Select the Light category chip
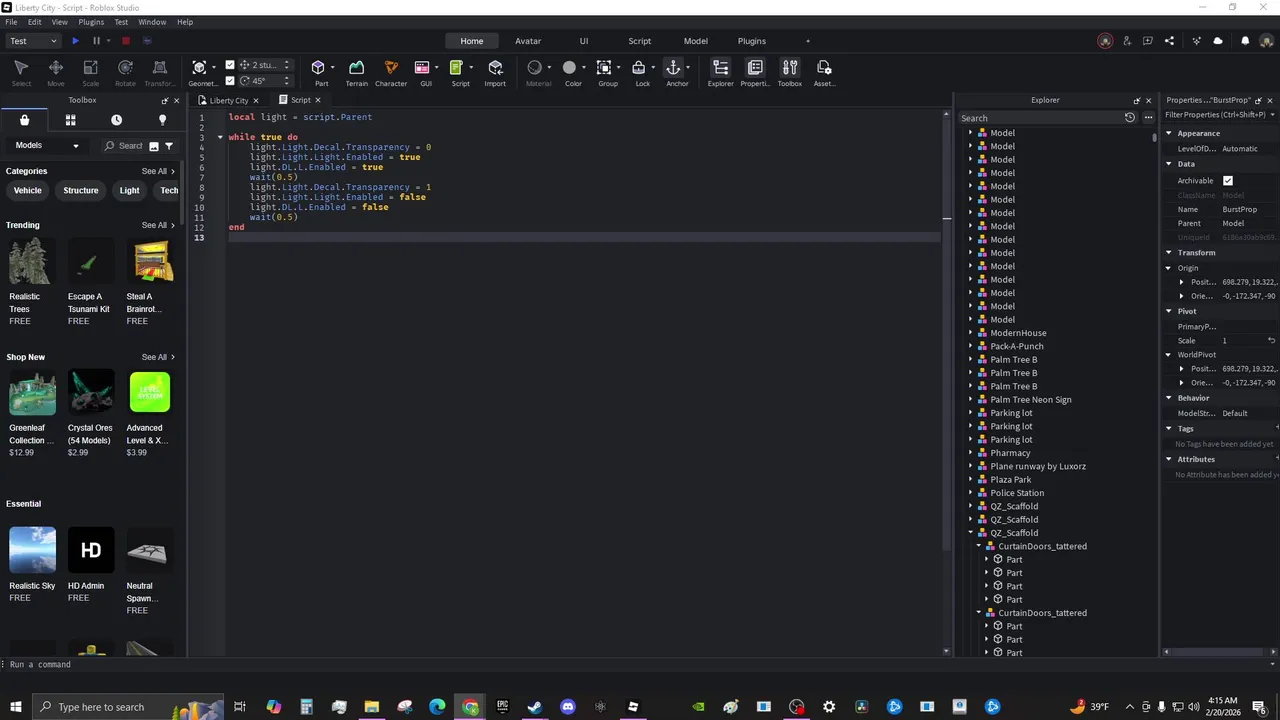The height and width of the screenshot is (720, 1280). point(130,190)
